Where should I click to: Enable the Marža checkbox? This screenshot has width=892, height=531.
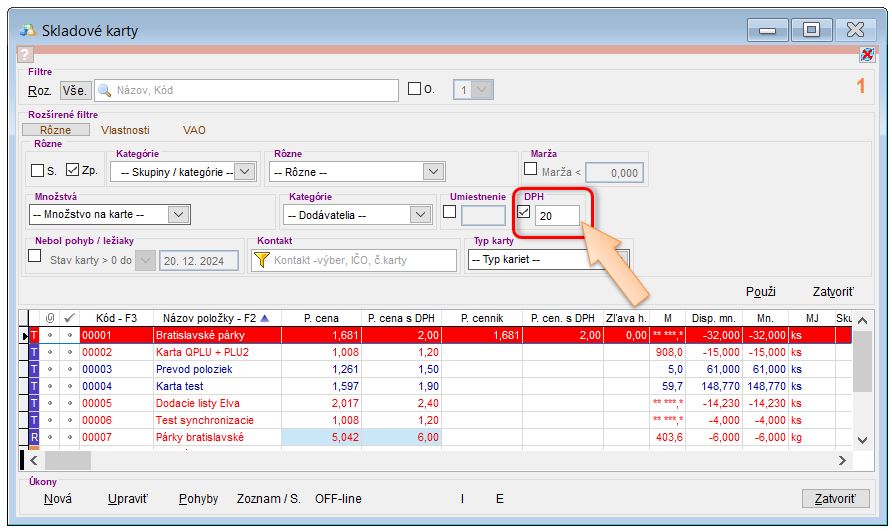531,169
